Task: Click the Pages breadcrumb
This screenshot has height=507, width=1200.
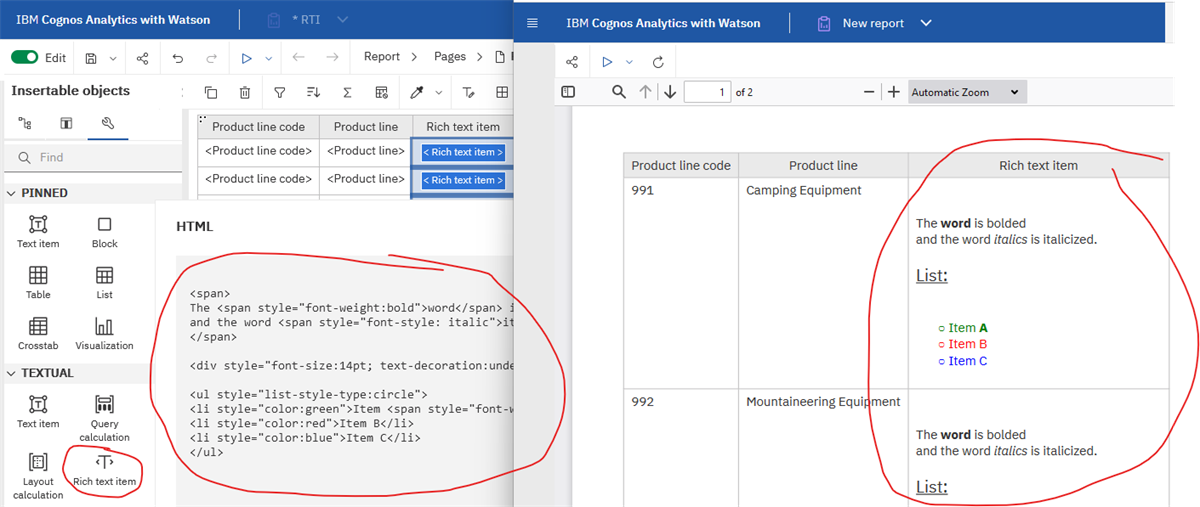Action: [450, 57]
